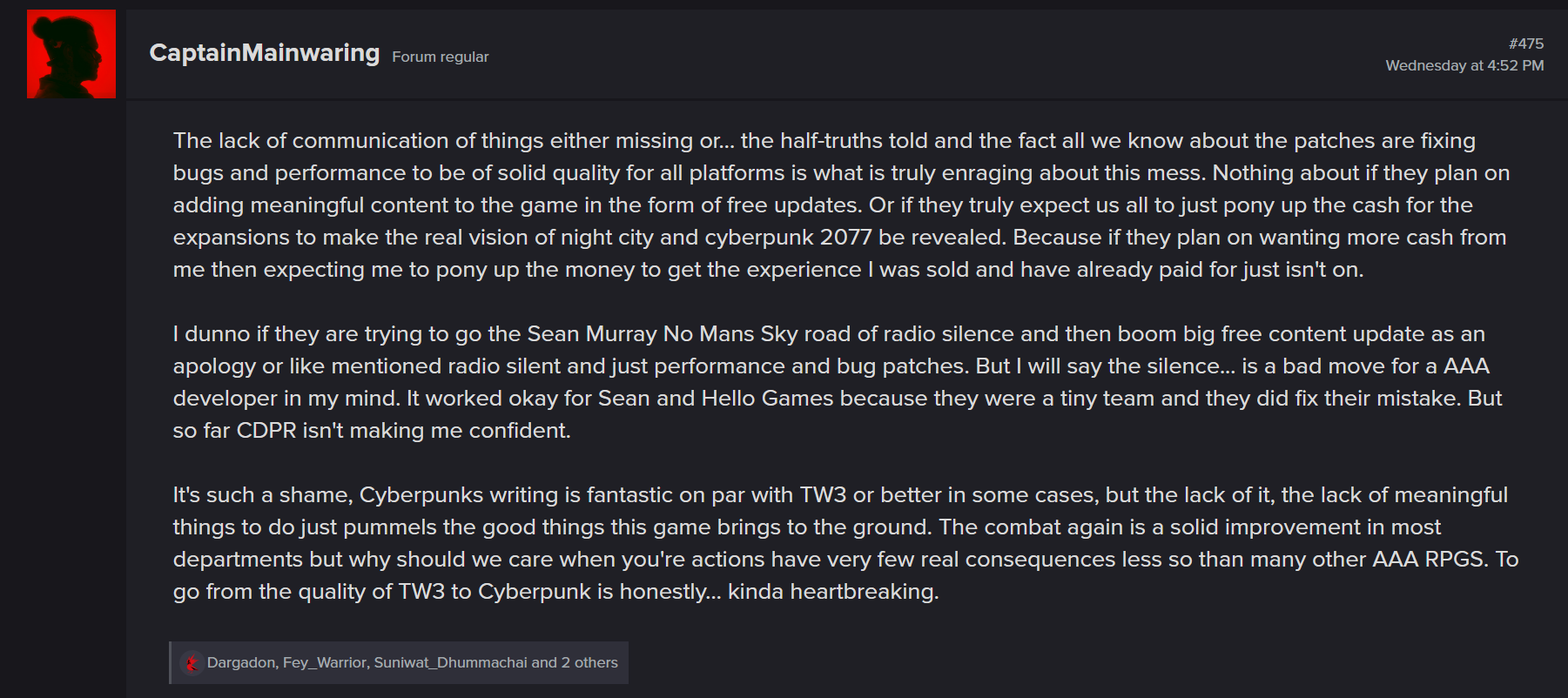This screenshot has width=1568, height=698.
Task: Open the #475 post permalink
Action: [1526, 44]
